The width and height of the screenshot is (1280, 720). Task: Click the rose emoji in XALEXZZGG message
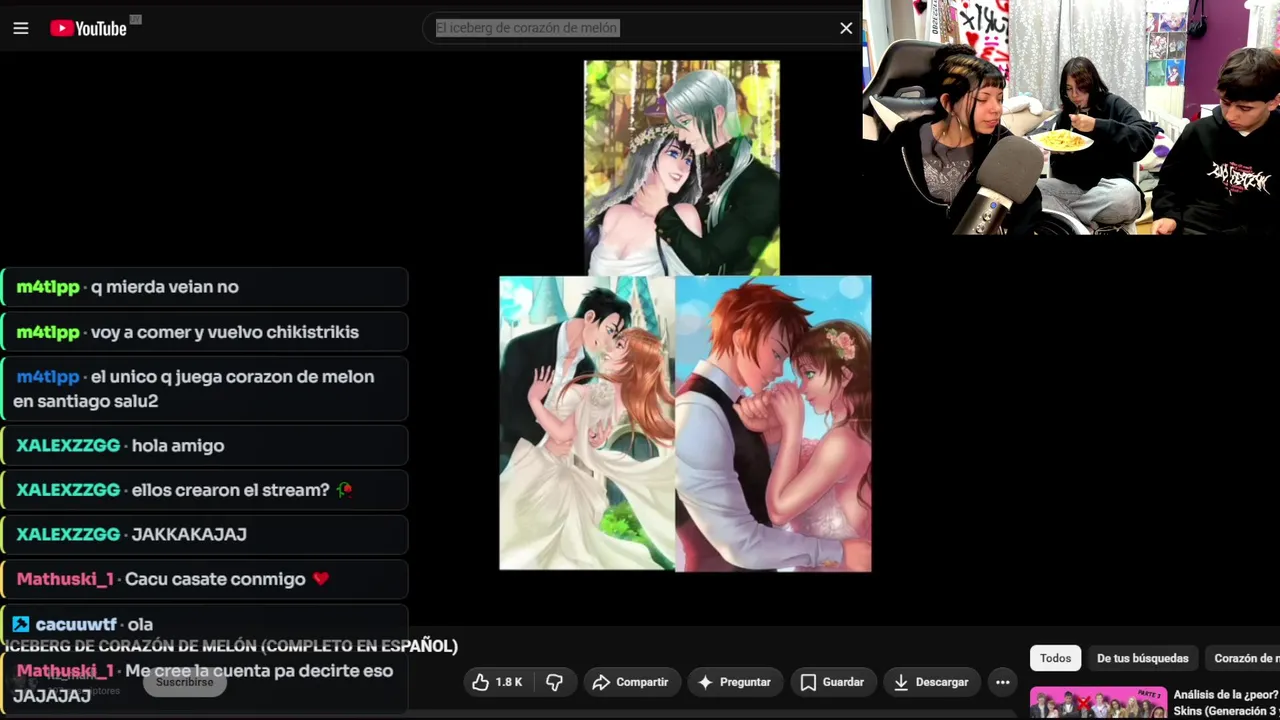(x=345, y=490)
